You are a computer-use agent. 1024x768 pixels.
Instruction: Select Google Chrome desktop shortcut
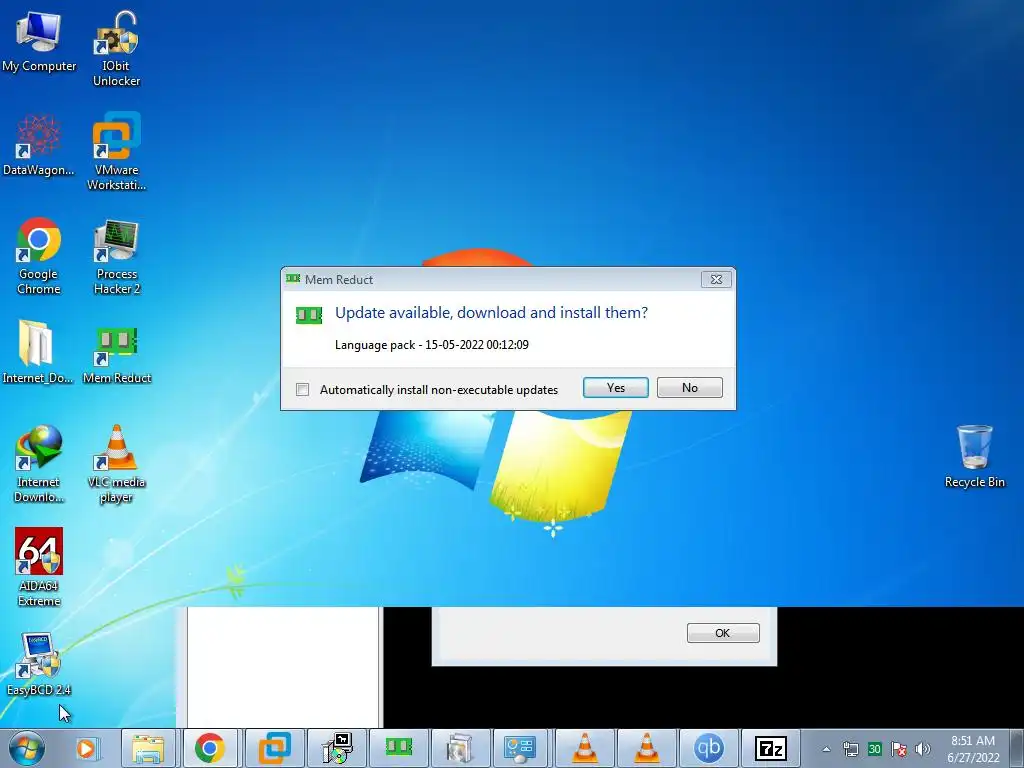(x=39, y=256)
